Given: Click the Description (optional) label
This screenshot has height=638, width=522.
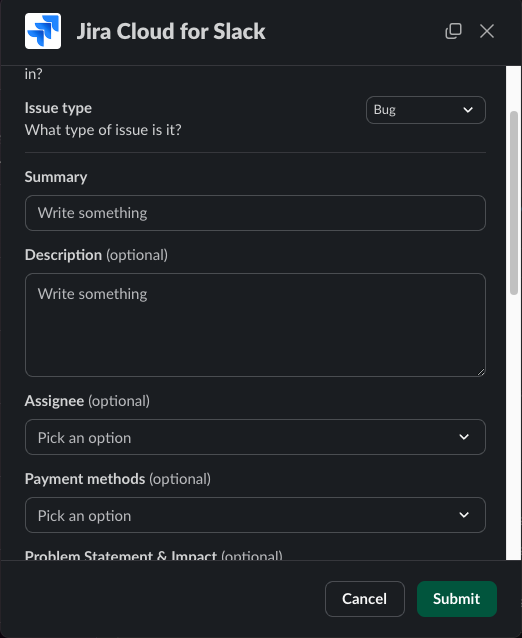Looking at the screenshot, I should (x=96, y=255).
